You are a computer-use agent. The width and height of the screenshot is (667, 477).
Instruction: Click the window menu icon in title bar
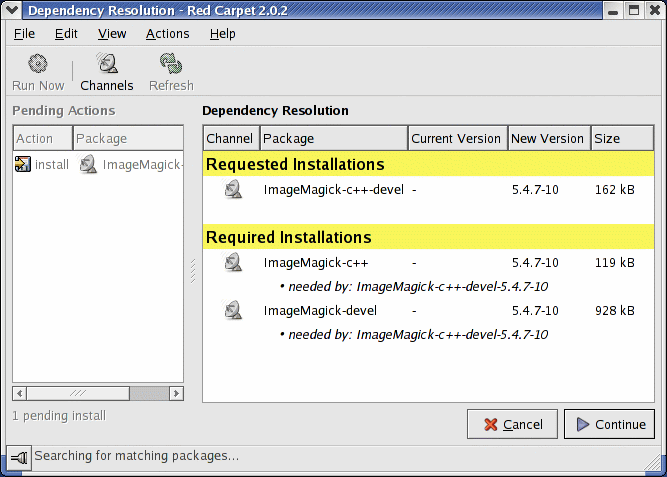click(12, 11)
